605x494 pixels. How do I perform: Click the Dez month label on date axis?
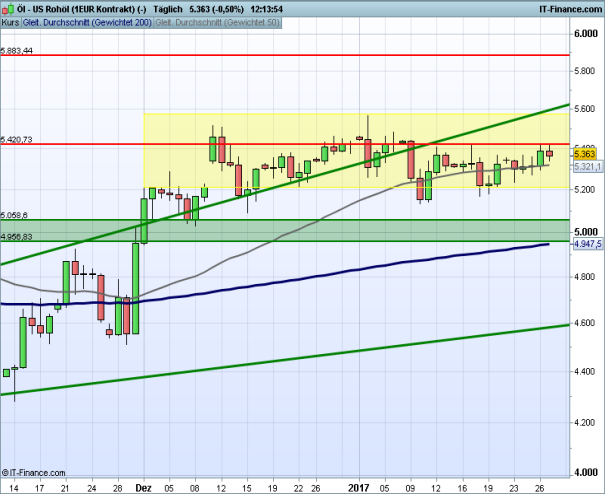(143, 488)
